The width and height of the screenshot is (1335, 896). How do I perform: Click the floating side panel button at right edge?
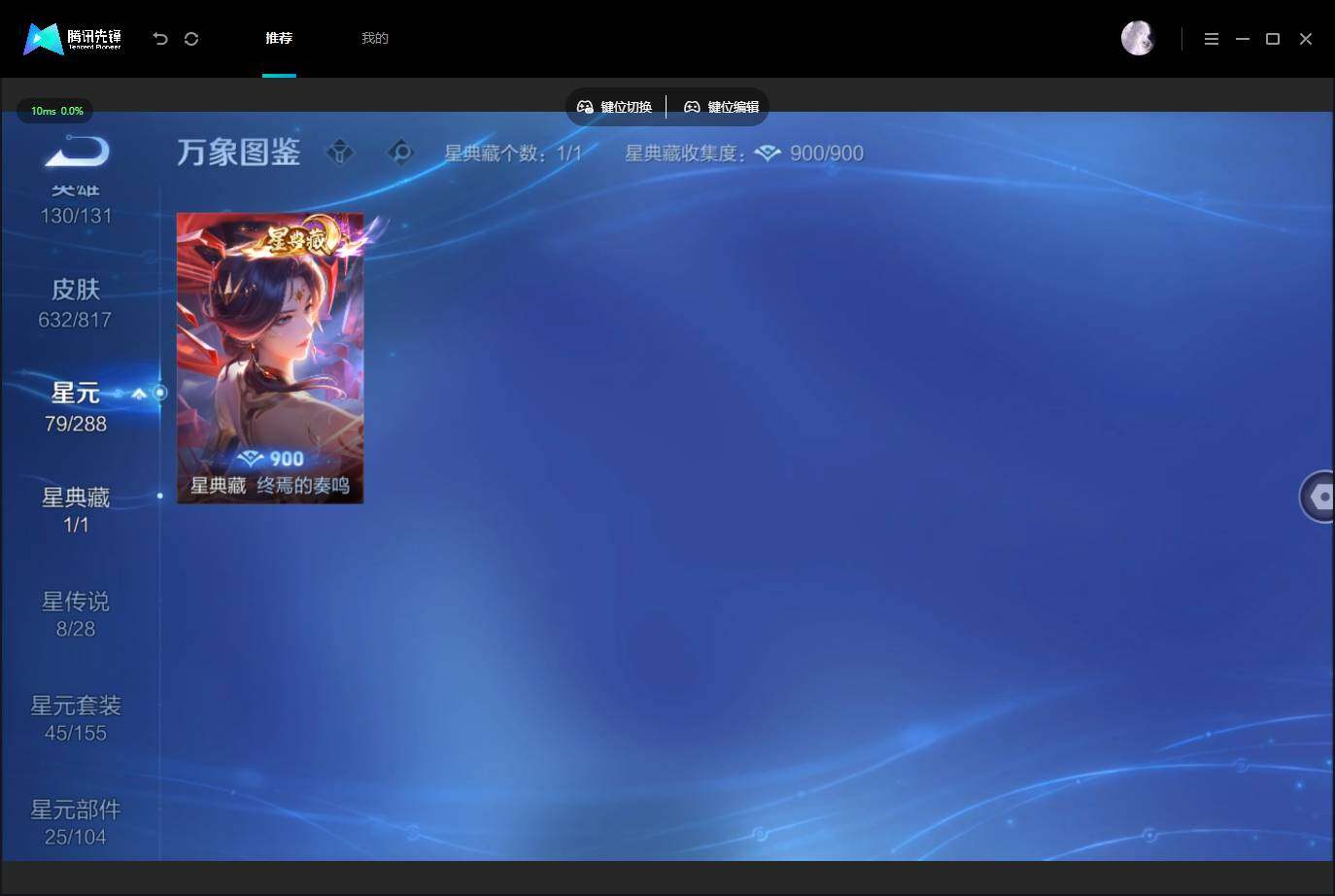[x=1318, y=497]
